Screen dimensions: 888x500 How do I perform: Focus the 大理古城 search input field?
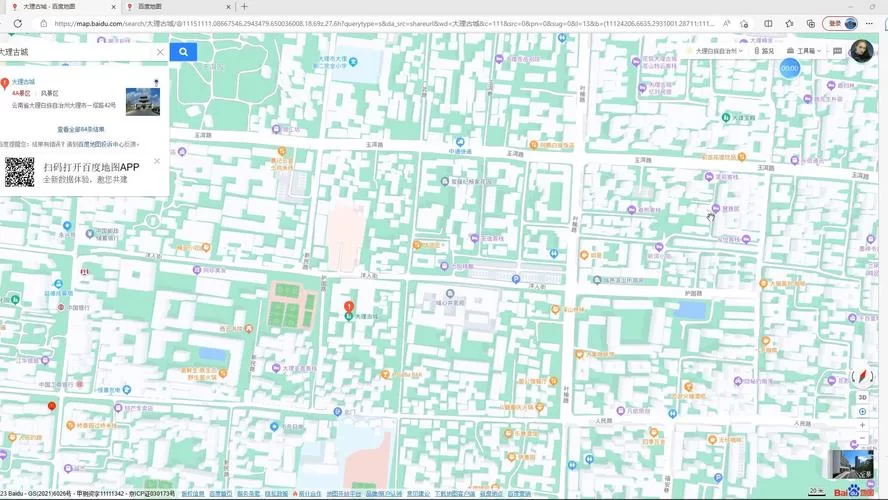tap(76, 52)
